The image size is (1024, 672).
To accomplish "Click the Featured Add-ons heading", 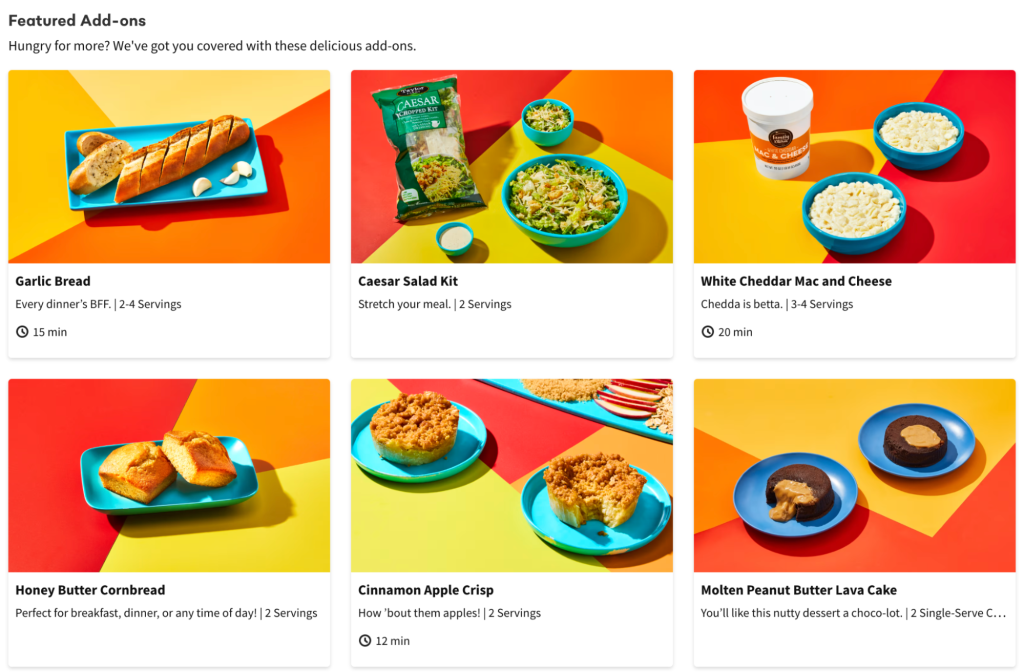I will tap(77, 20).
